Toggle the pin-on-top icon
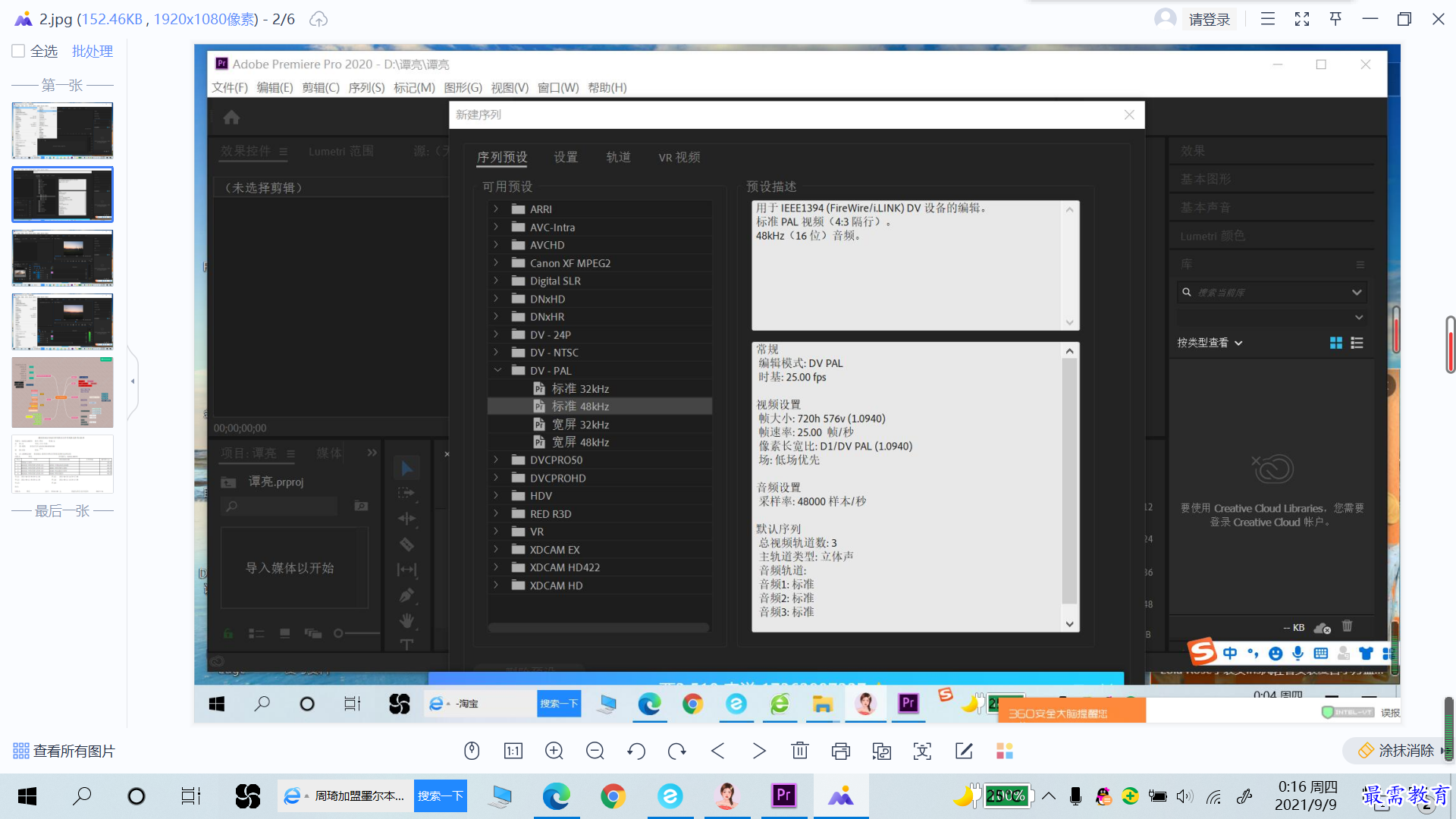Screen dimensions: 1456x819 click(1336, 19)
